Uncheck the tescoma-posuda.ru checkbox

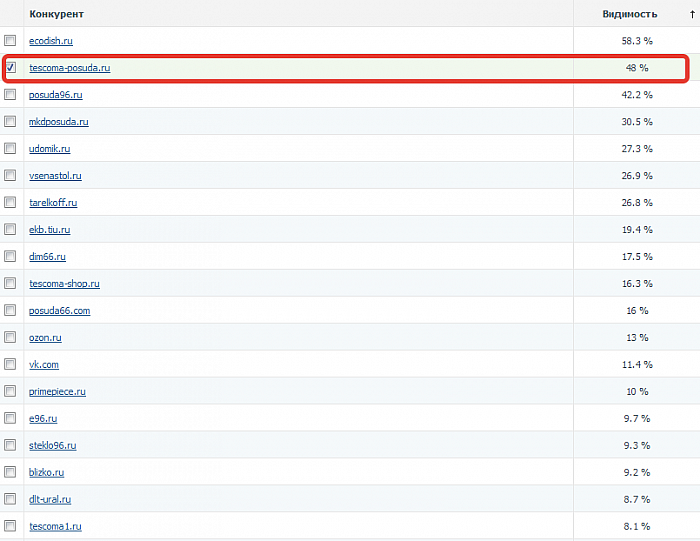pyautogui.click(x=10, y=67)
